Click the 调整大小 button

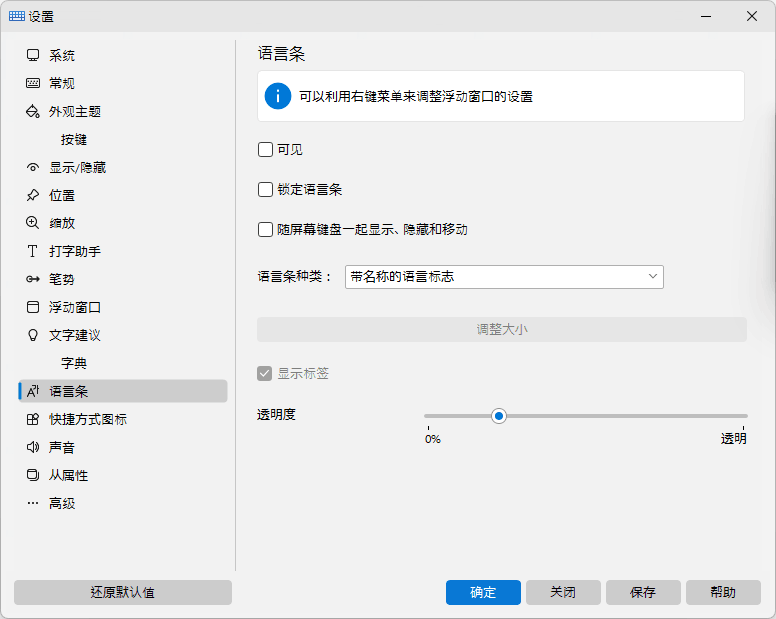point(502,330)
